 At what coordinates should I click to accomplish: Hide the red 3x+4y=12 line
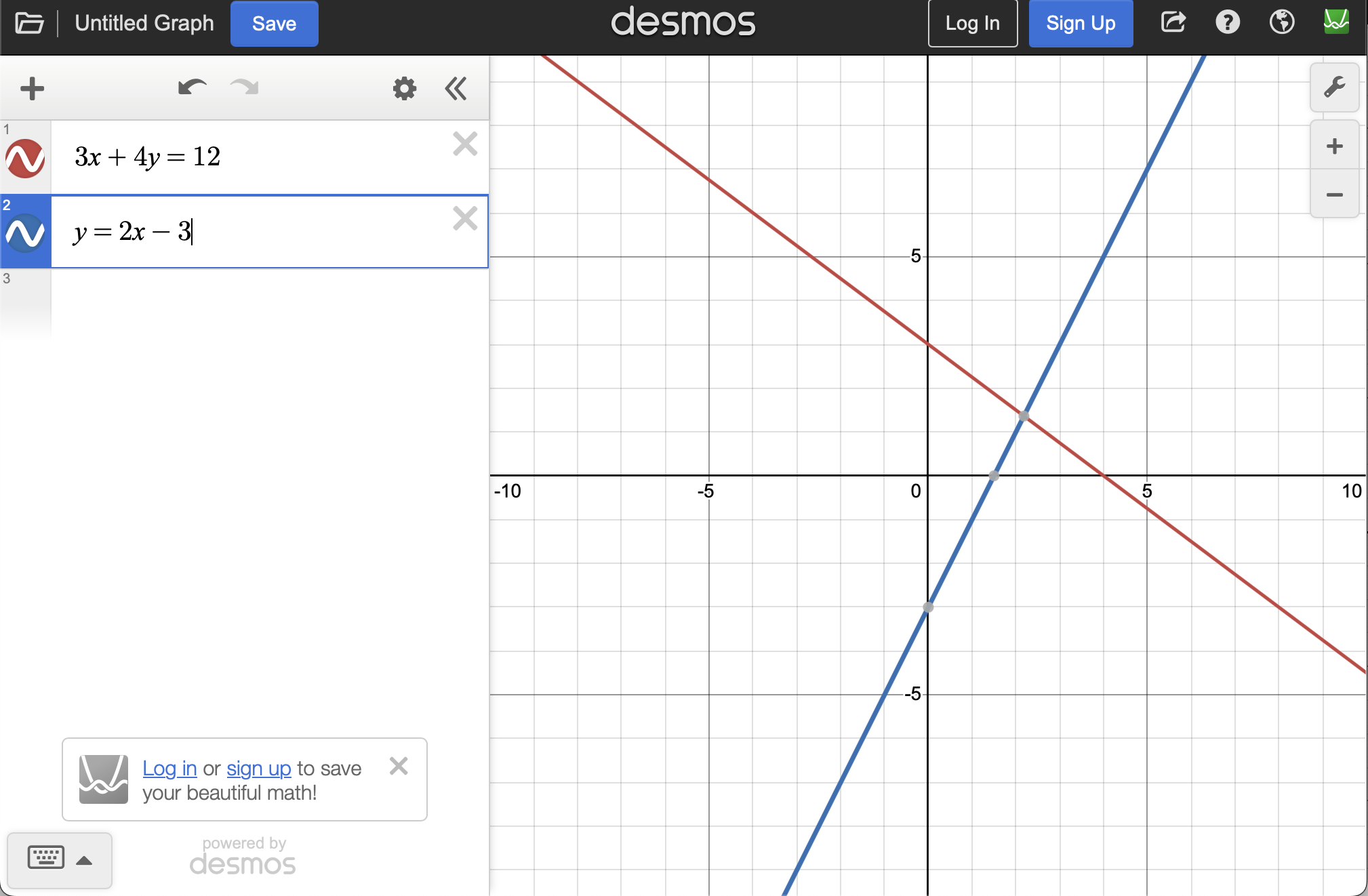[25, 159]
